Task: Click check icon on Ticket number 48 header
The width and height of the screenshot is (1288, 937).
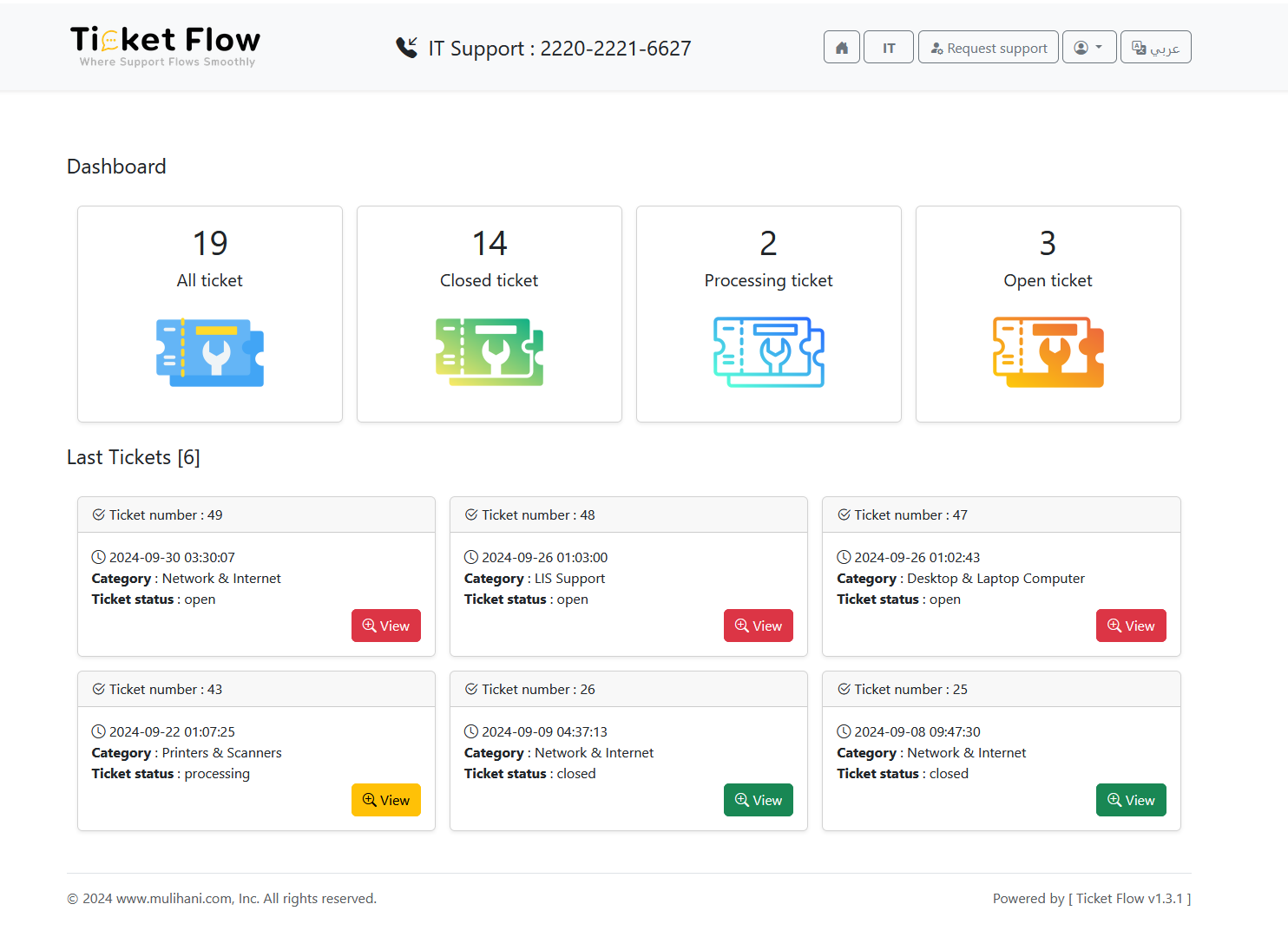Action: [471, 514]
